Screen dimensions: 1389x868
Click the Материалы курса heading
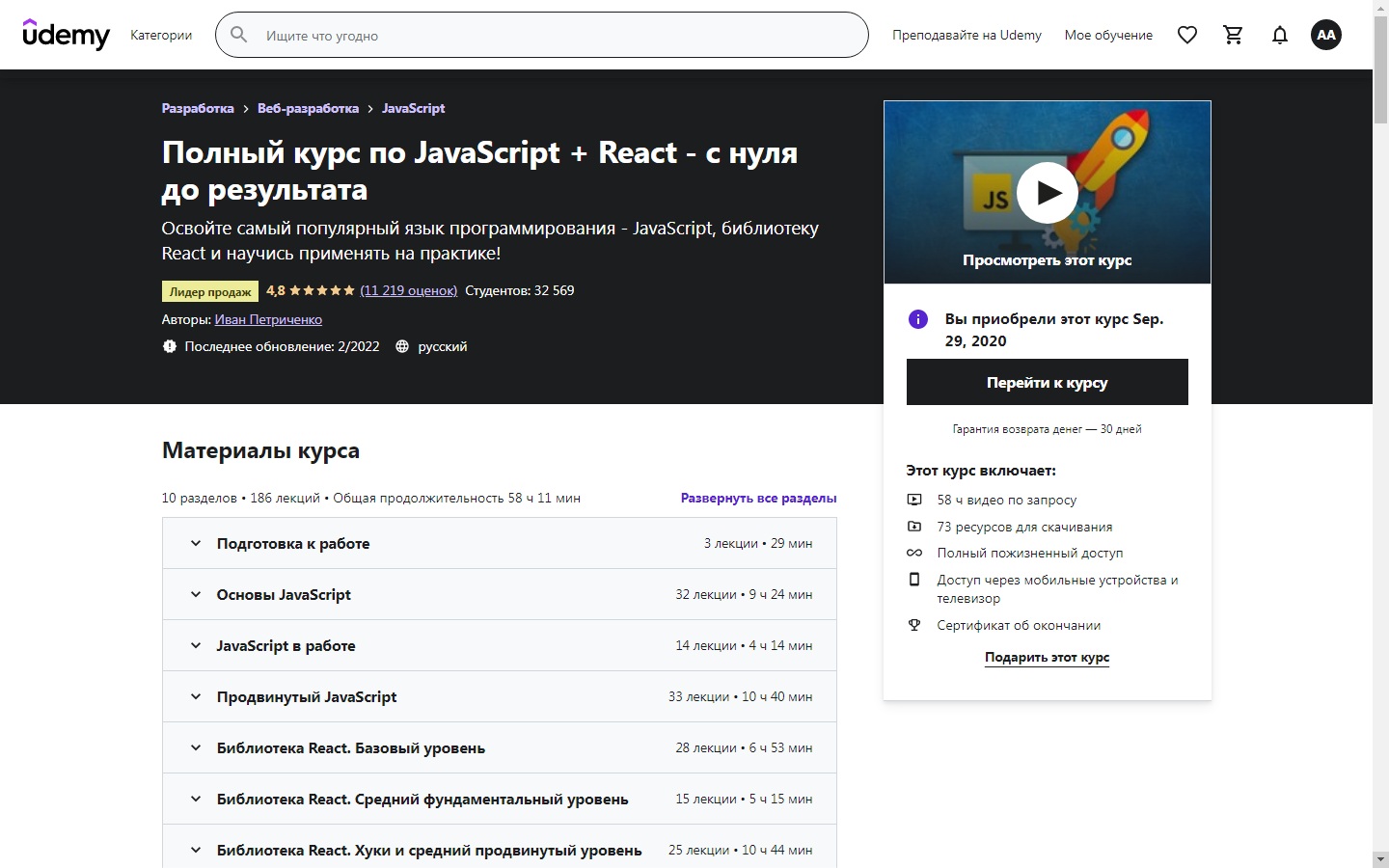pos(260,450)
